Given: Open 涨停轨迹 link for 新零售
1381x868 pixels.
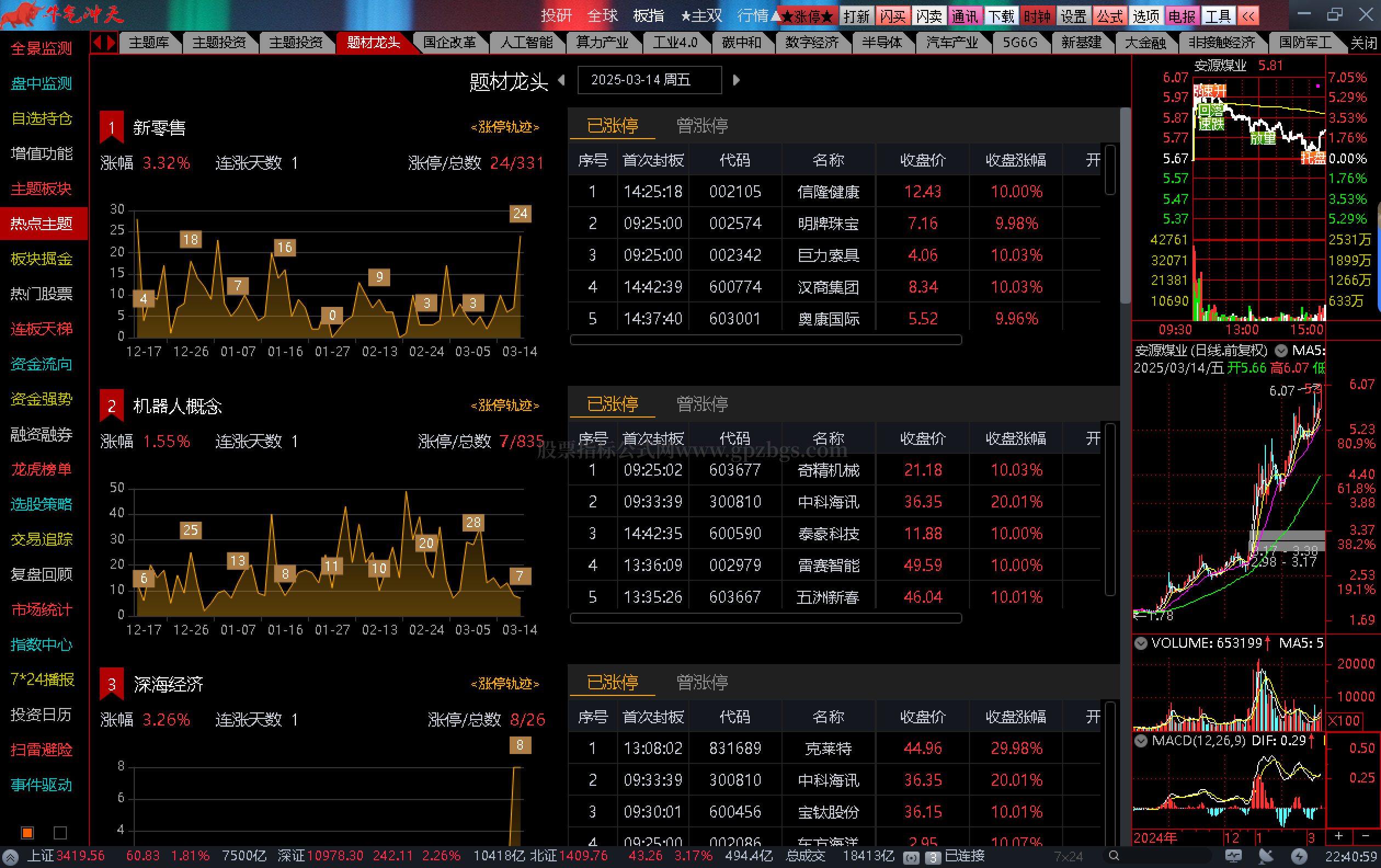Looking at the screenshot, I should [x=505, y=127].
